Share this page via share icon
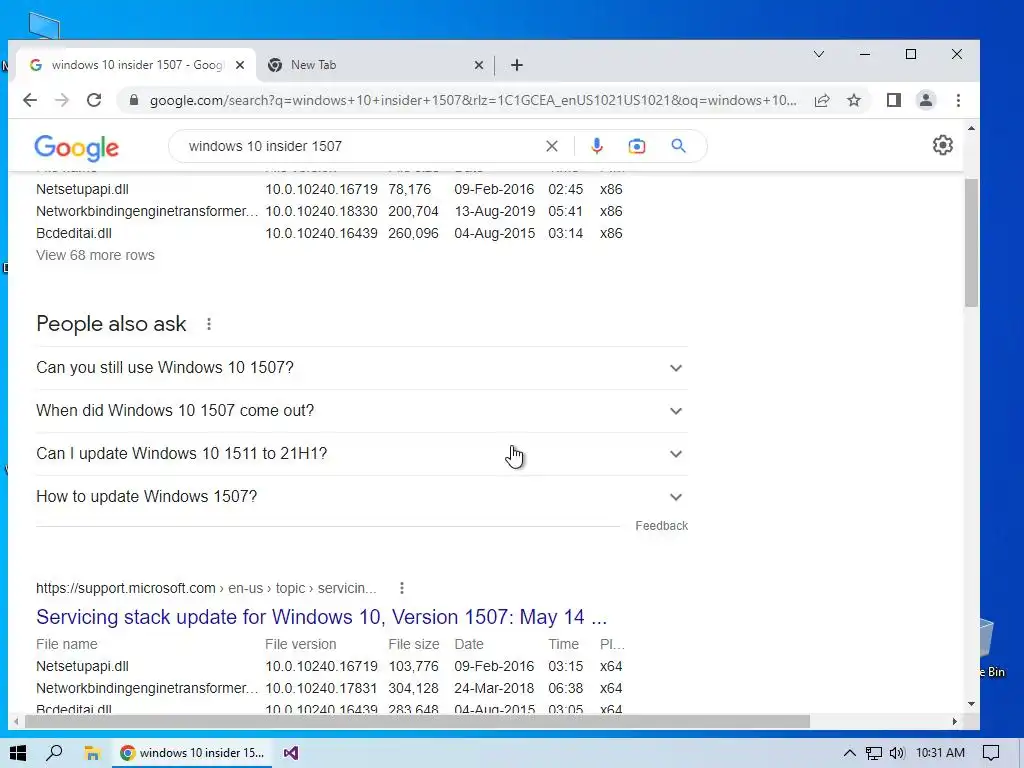This screenshot has height=768, width=1024. pyautogui.click(x=822, y=100)
